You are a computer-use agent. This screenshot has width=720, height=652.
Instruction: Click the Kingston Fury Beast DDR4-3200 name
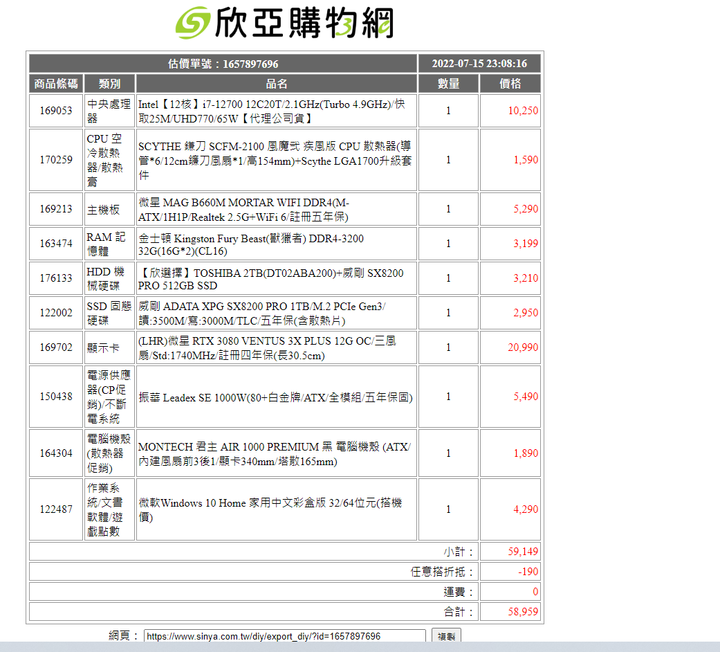pyautogui.click(x=251, y=244)
